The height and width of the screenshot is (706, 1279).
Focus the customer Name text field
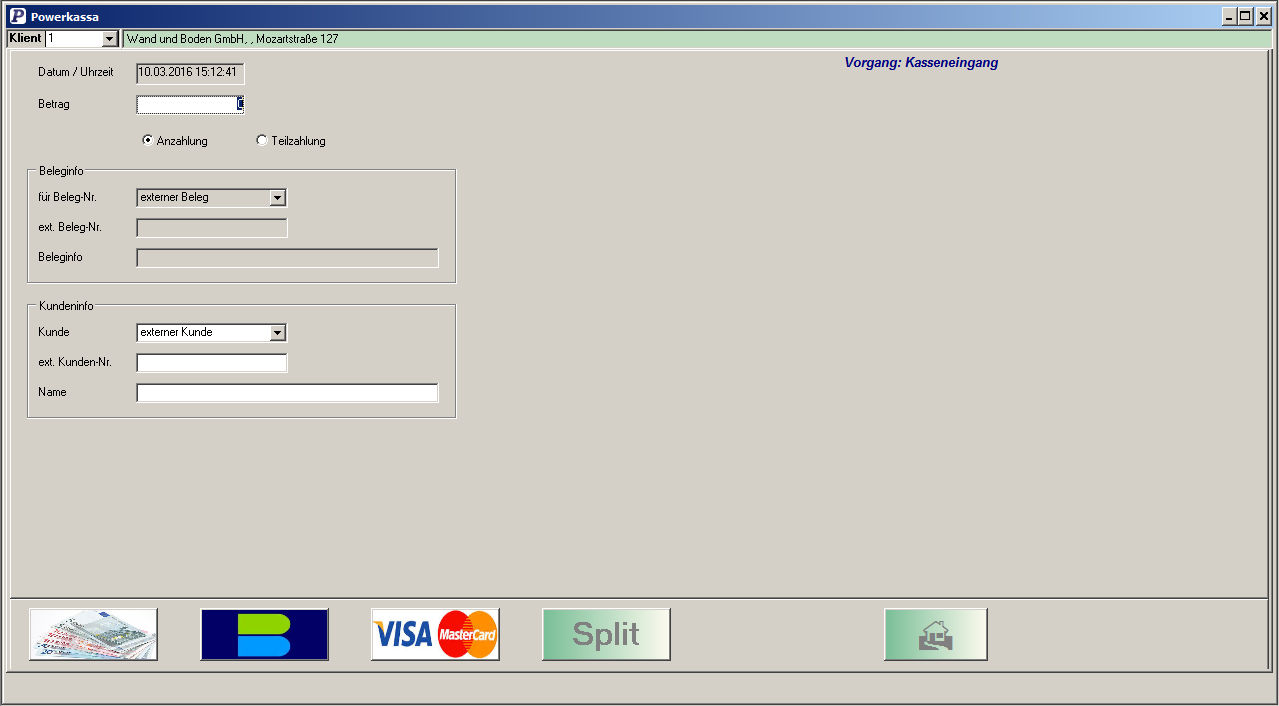287,393
